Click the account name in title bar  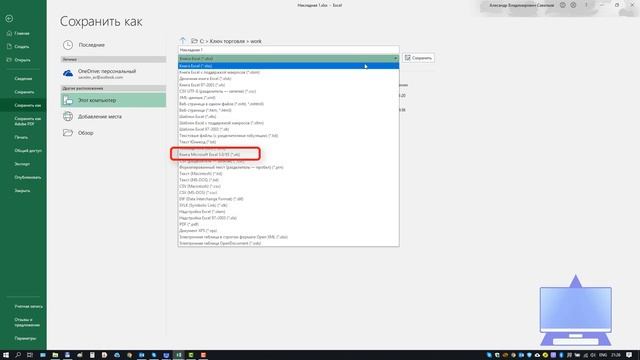point(522,5)
